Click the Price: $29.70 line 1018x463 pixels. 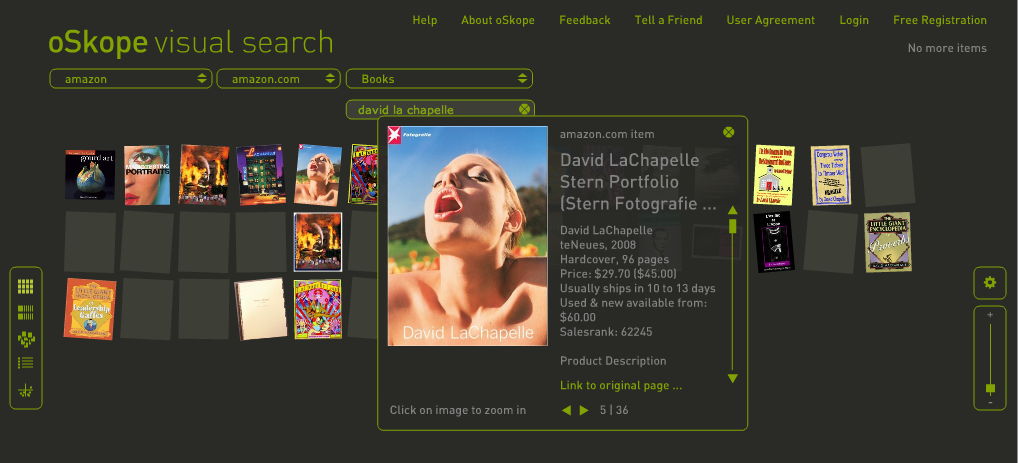click(618, 274)
